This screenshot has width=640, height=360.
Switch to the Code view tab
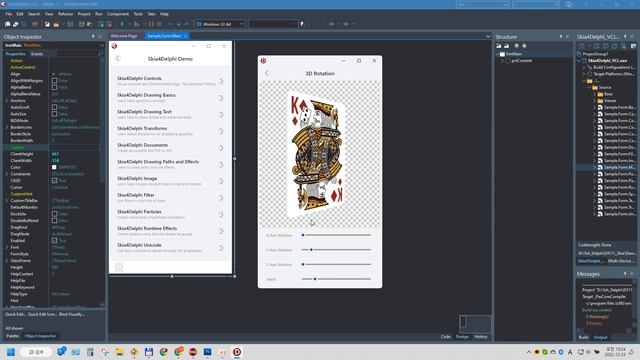click(445, 337)
